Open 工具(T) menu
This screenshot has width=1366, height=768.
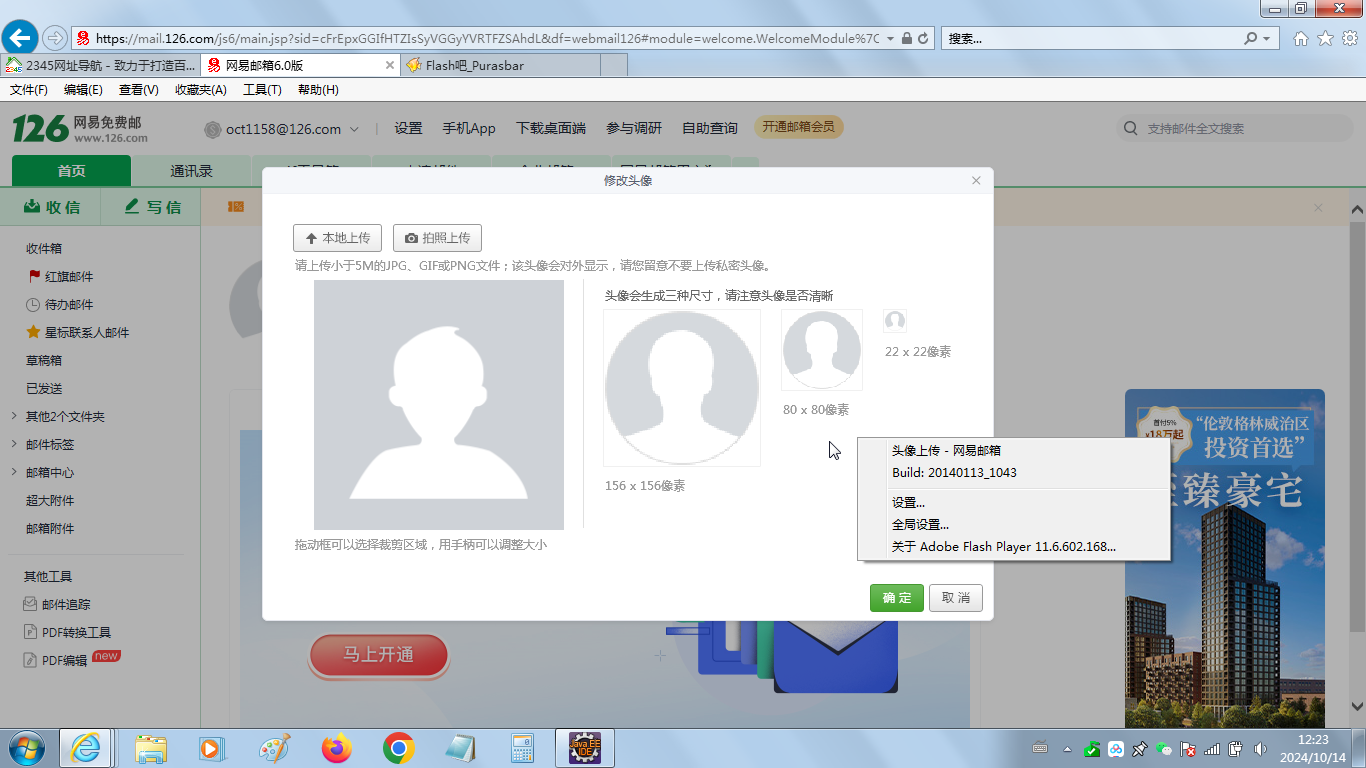click(x=262, y=90)
